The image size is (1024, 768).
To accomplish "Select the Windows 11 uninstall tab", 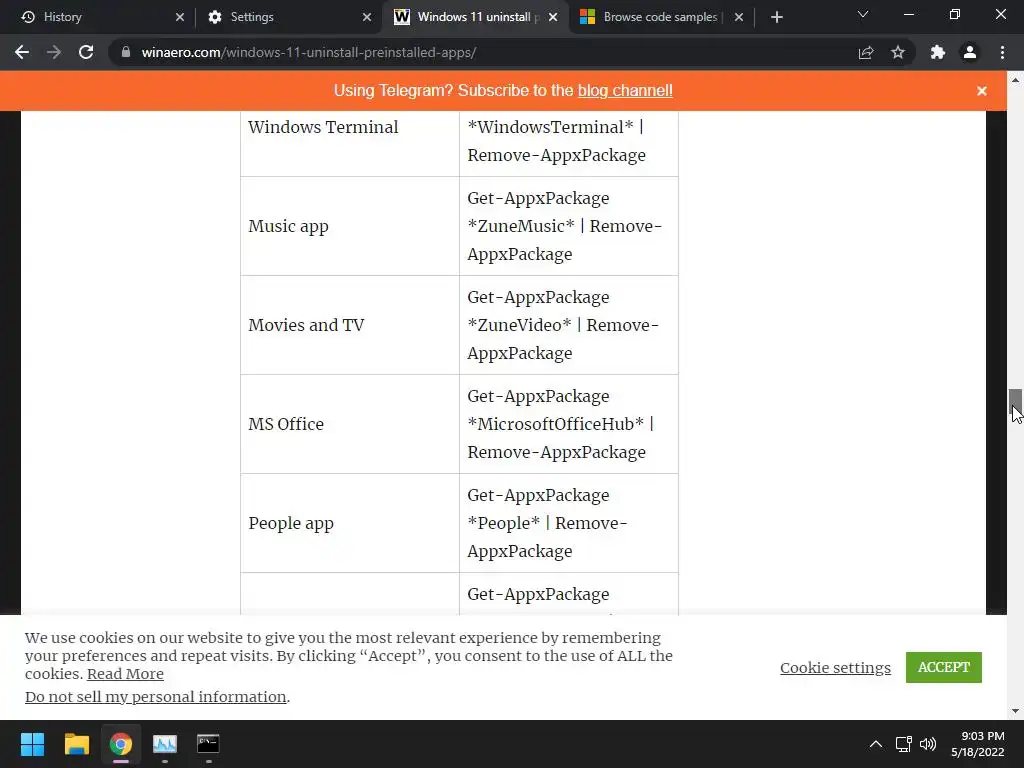I will [x=474, y=17].
